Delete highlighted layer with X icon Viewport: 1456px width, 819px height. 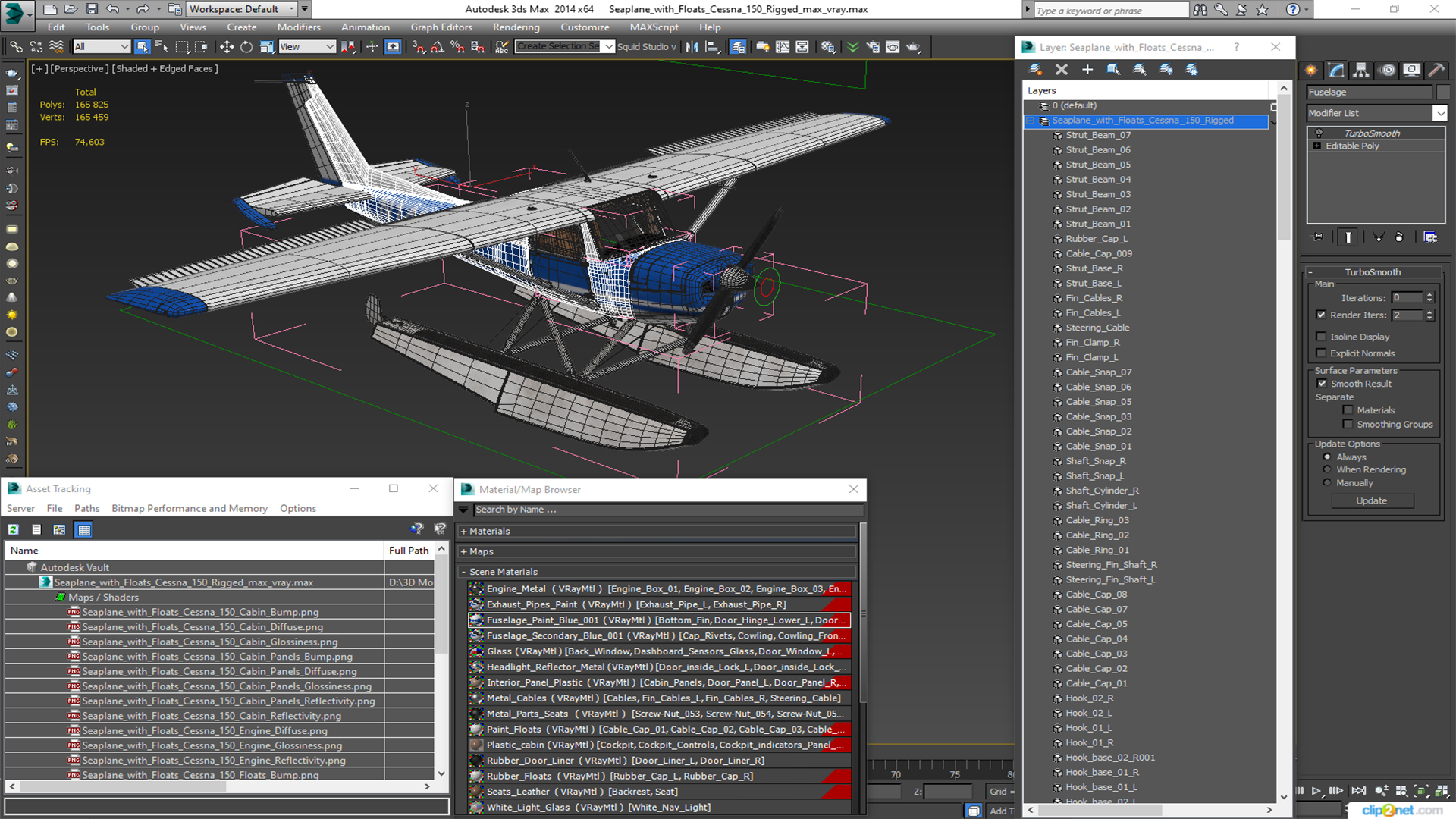tap(1062, 69)
